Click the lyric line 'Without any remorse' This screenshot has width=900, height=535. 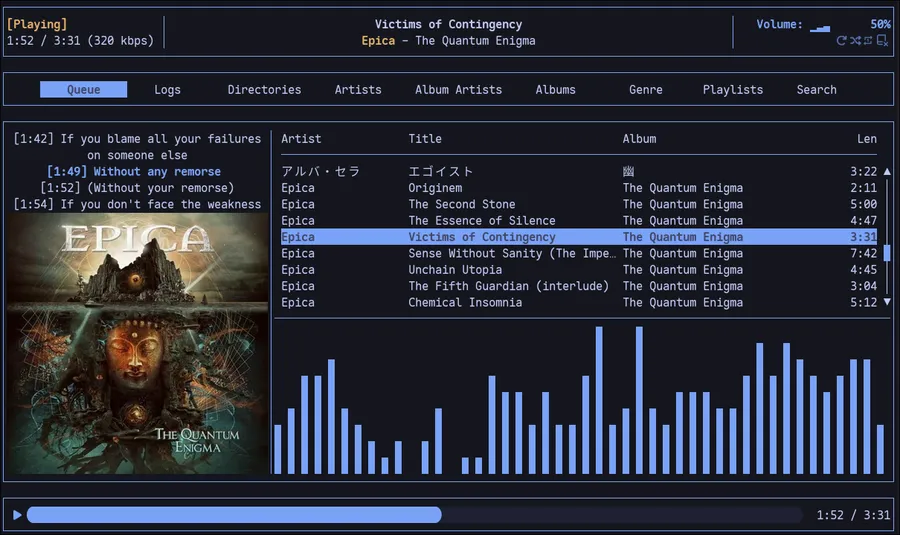click(x=134, y=172)
